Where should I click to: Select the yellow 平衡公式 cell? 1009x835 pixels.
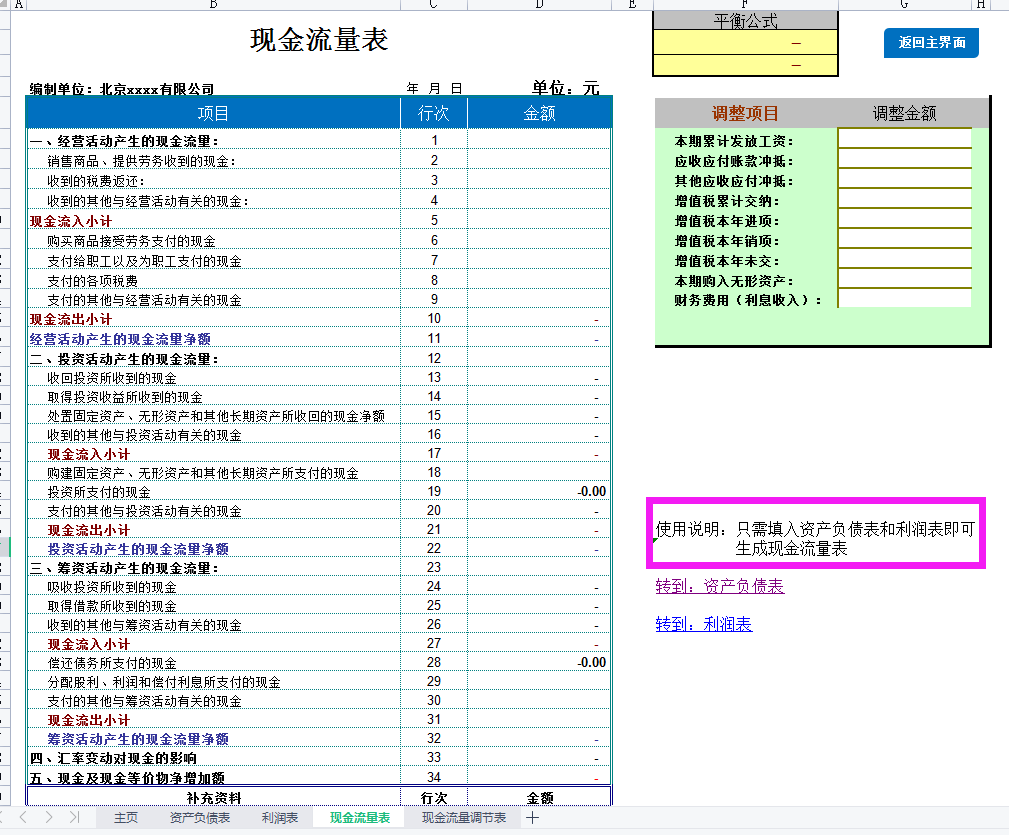click(745, 43)
